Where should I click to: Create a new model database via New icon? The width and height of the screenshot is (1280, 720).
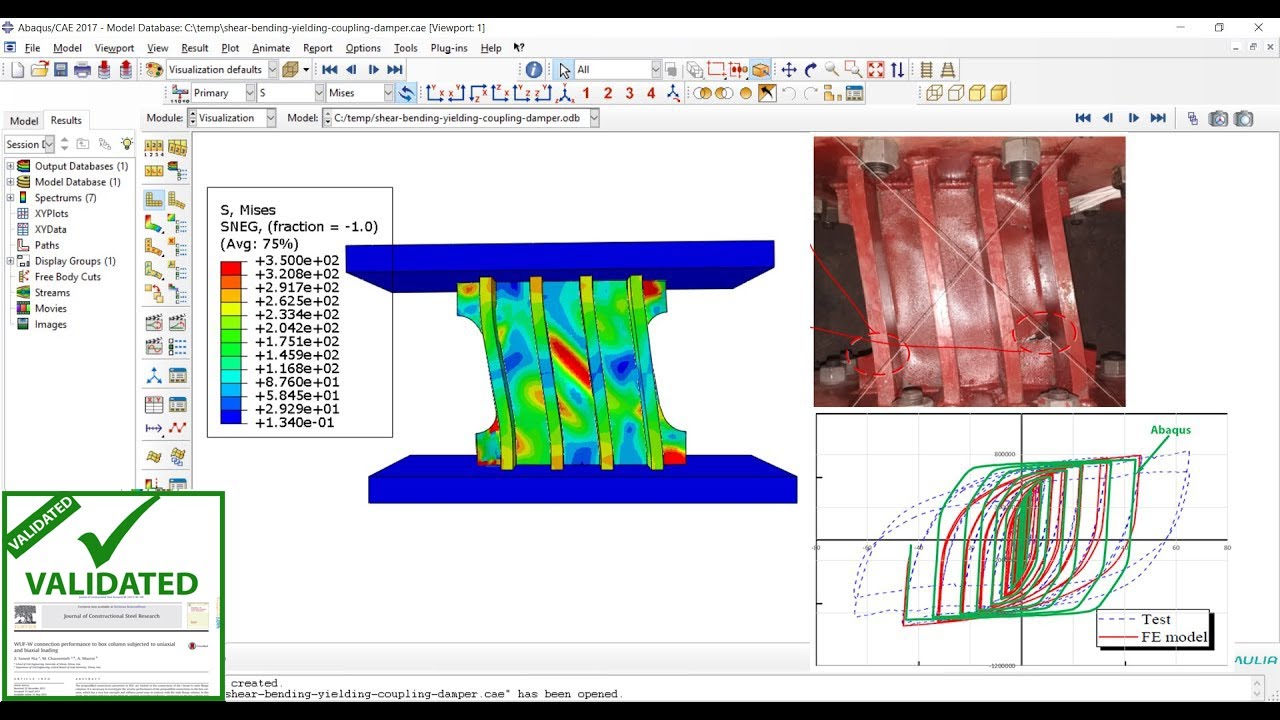pyautogui.click(x=17, y=69)
